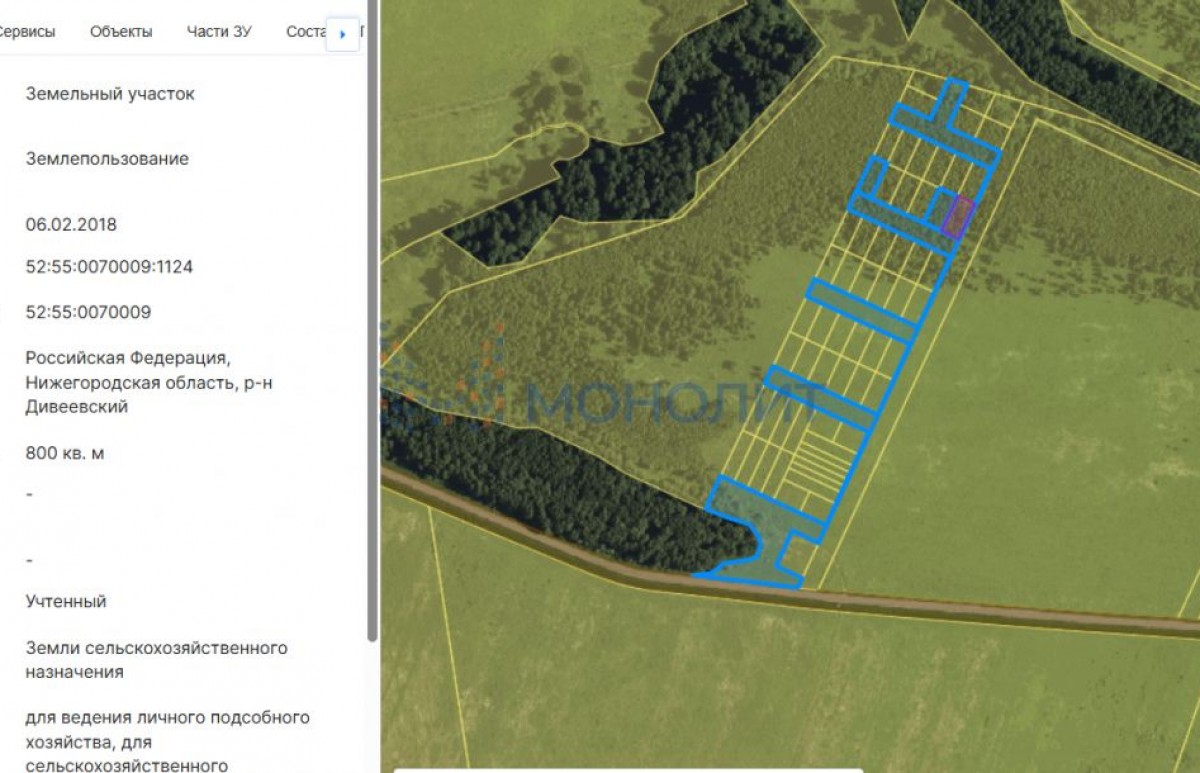Click the 800 кв. м area value

[x=65, y=453]
